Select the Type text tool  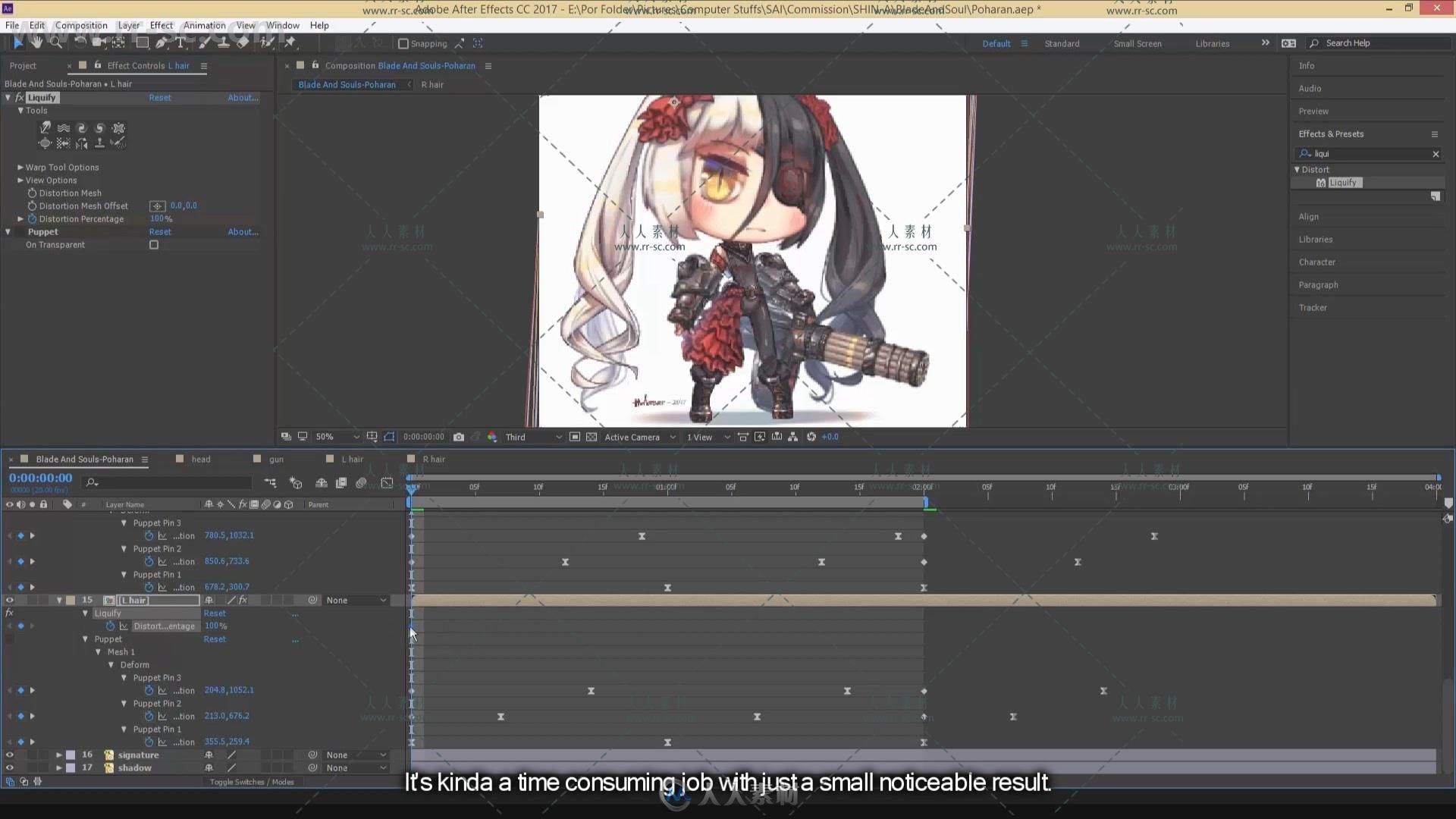[x=181, y=43]
